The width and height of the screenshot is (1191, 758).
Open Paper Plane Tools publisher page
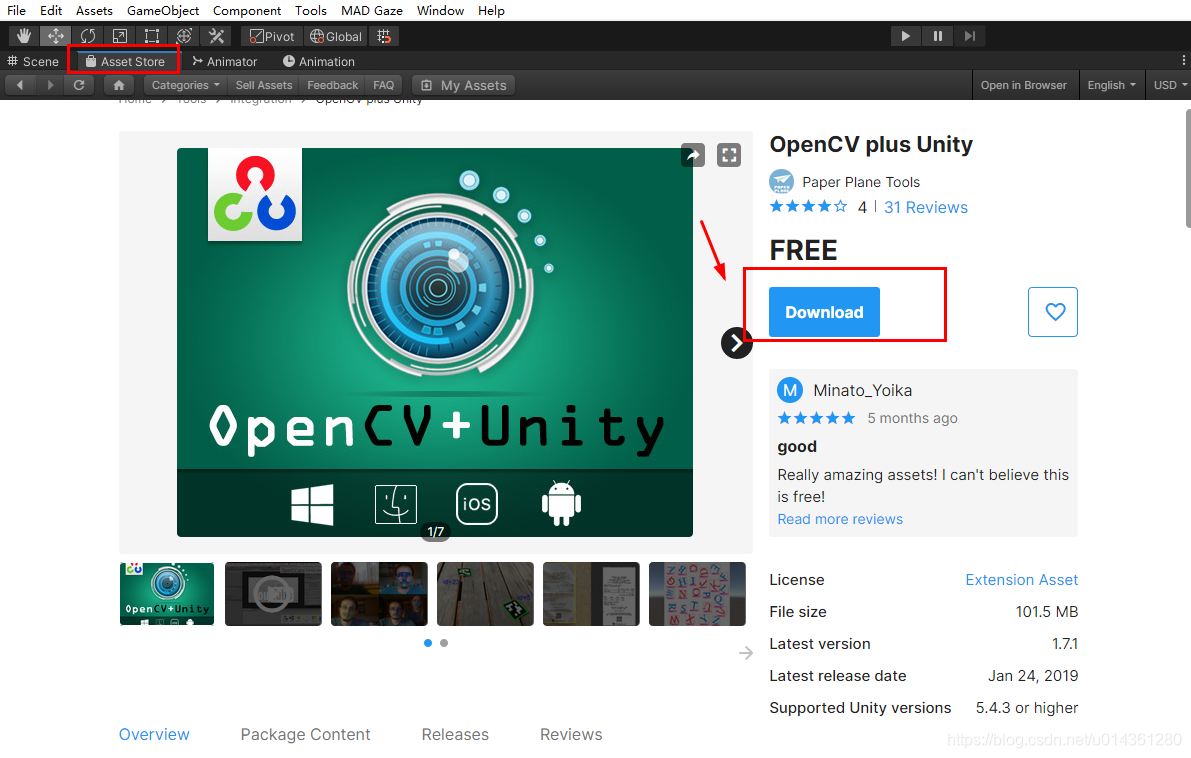point(861,182)
